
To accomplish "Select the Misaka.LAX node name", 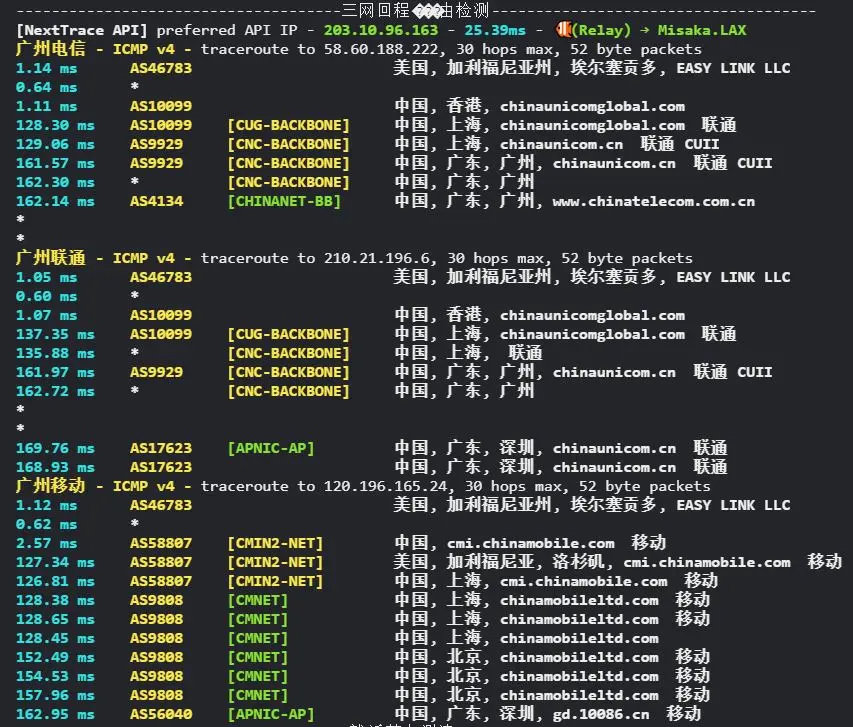I will (x=702, y=30).
